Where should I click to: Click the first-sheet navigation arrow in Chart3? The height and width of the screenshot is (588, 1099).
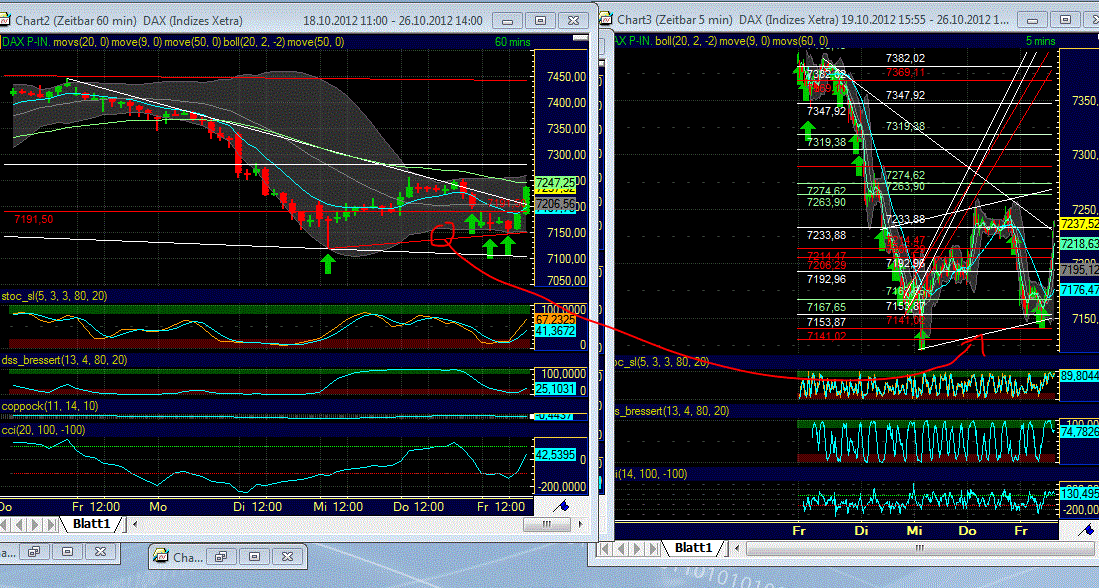tap(605, 549)
